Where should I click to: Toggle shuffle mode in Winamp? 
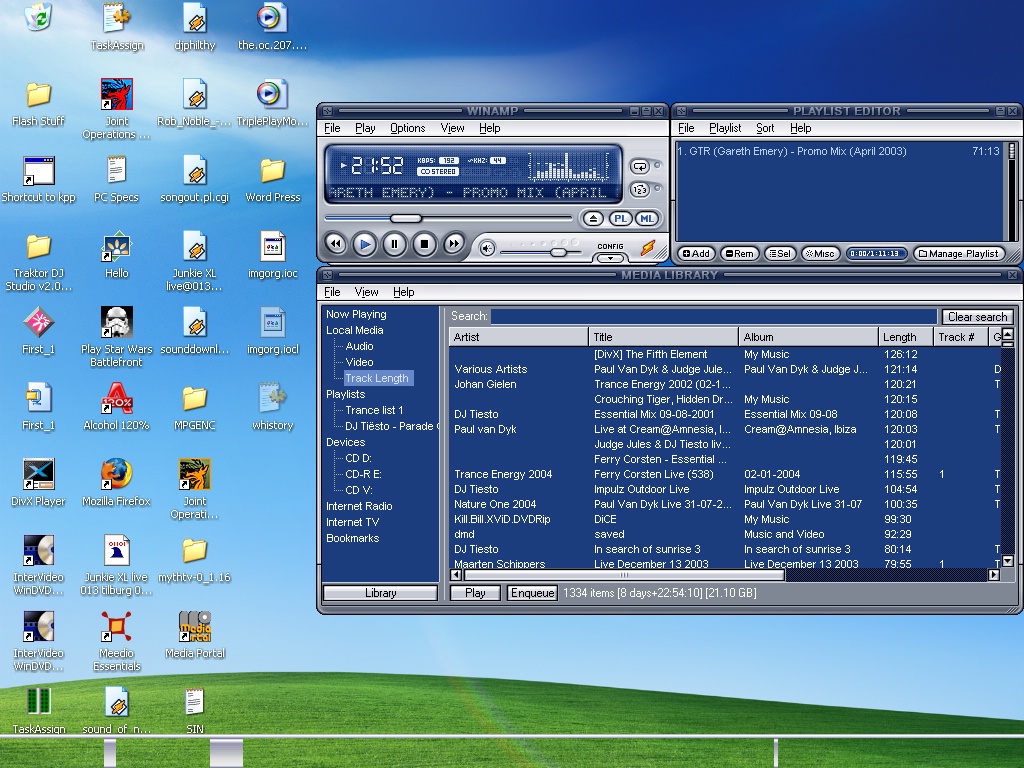(639, 190)
